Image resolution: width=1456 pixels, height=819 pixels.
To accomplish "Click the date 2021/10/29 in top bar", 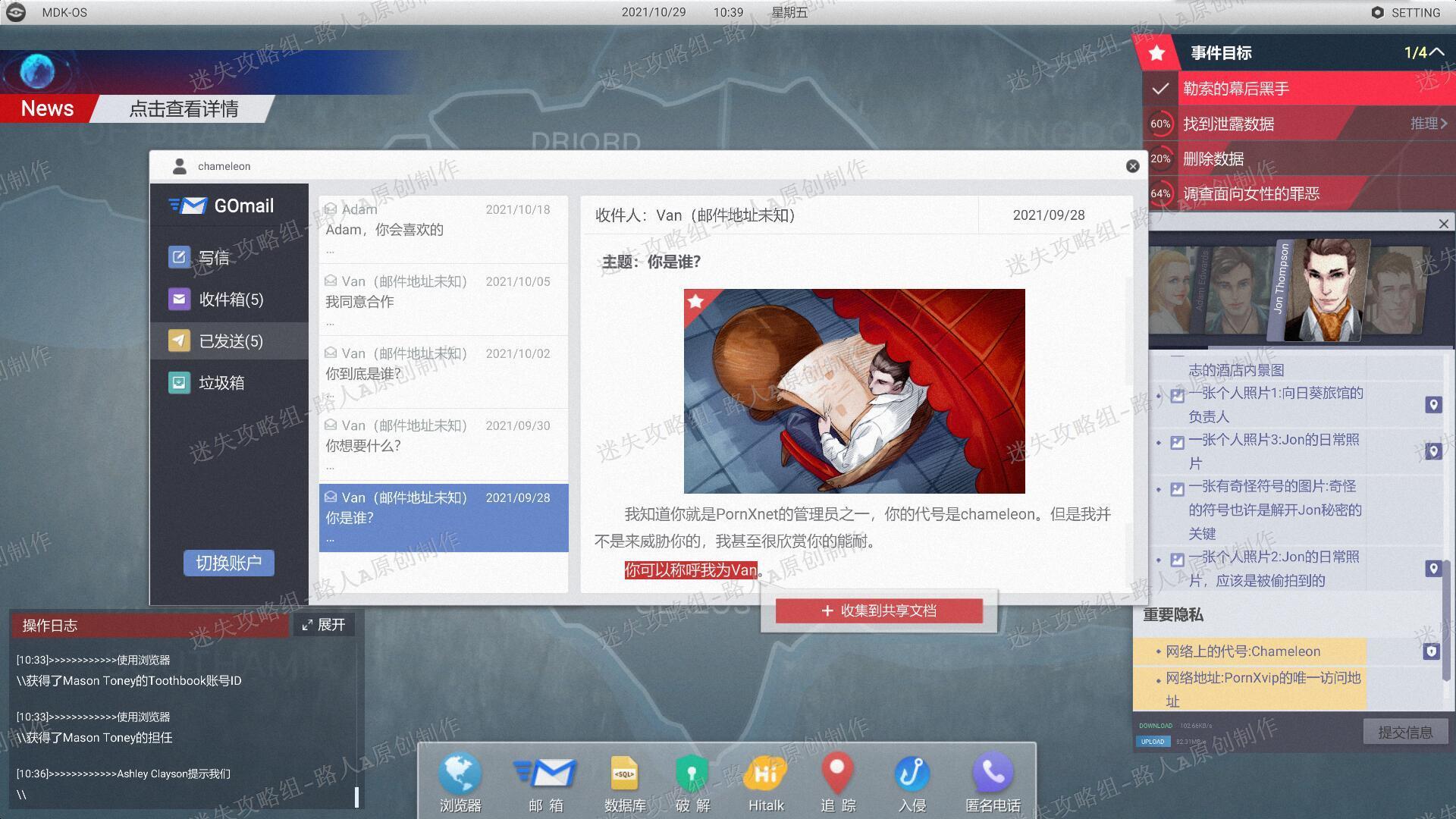I will (654, 12).
